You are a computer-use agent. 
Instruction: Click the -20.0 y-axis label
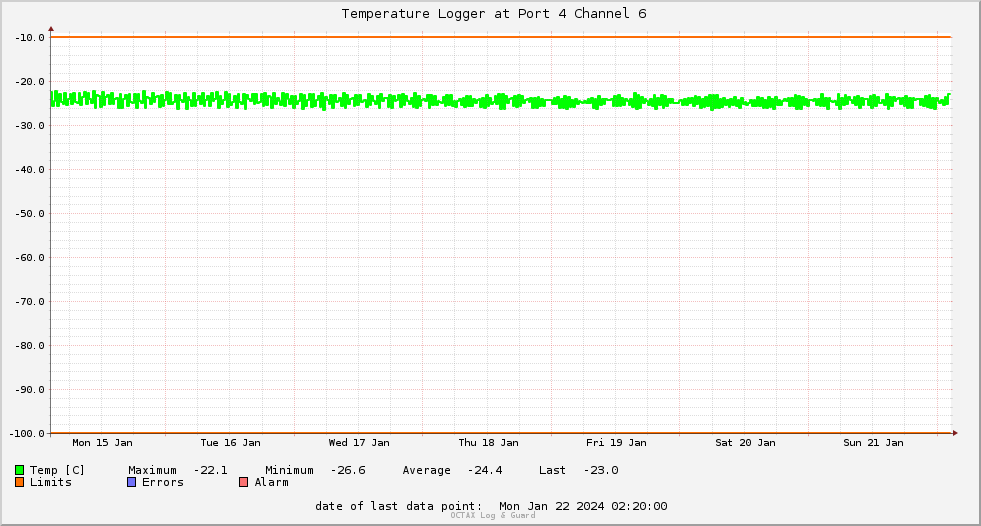(30, 81)
